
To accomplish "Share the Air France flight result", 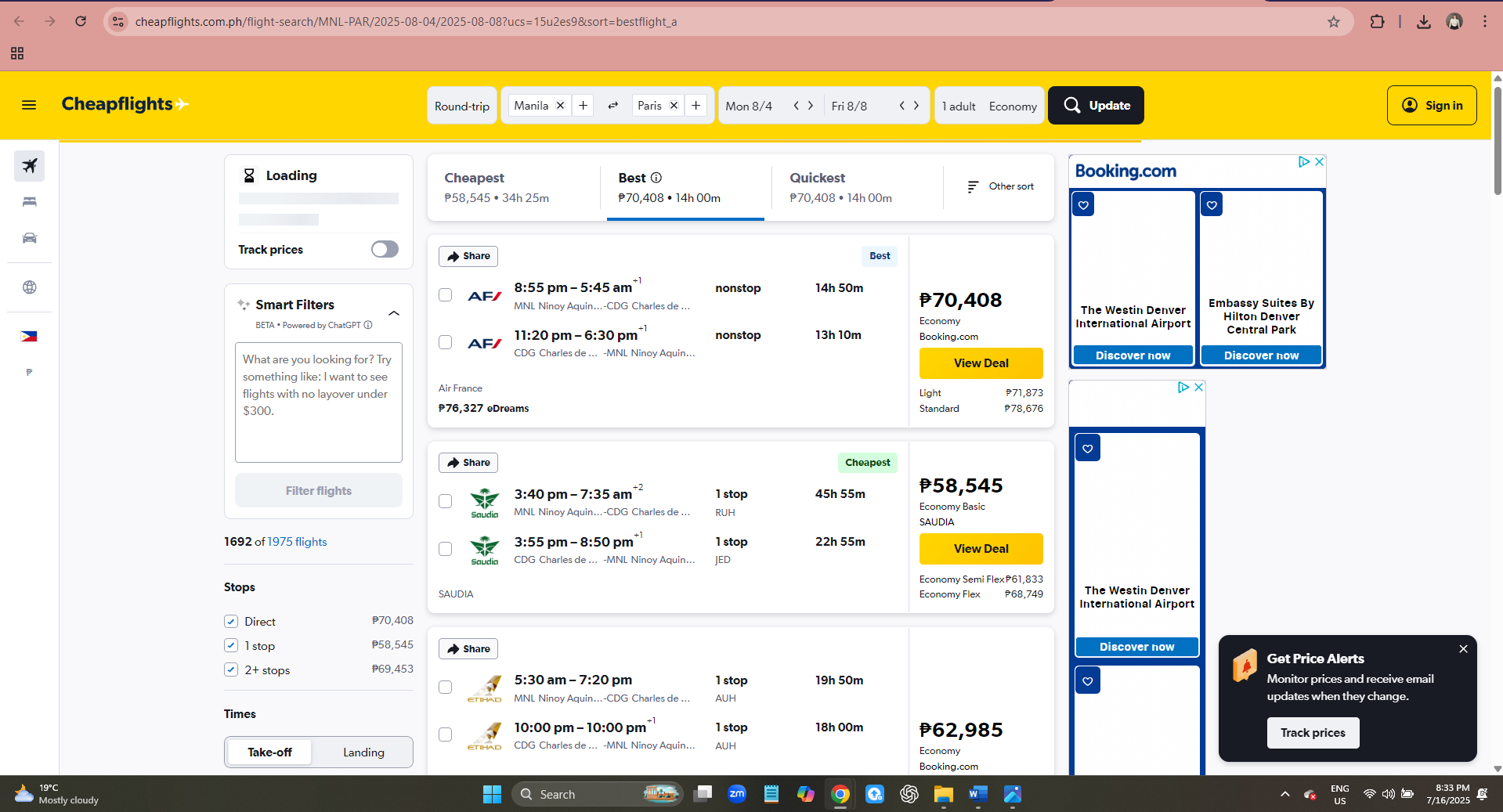I will coord(468,256).
